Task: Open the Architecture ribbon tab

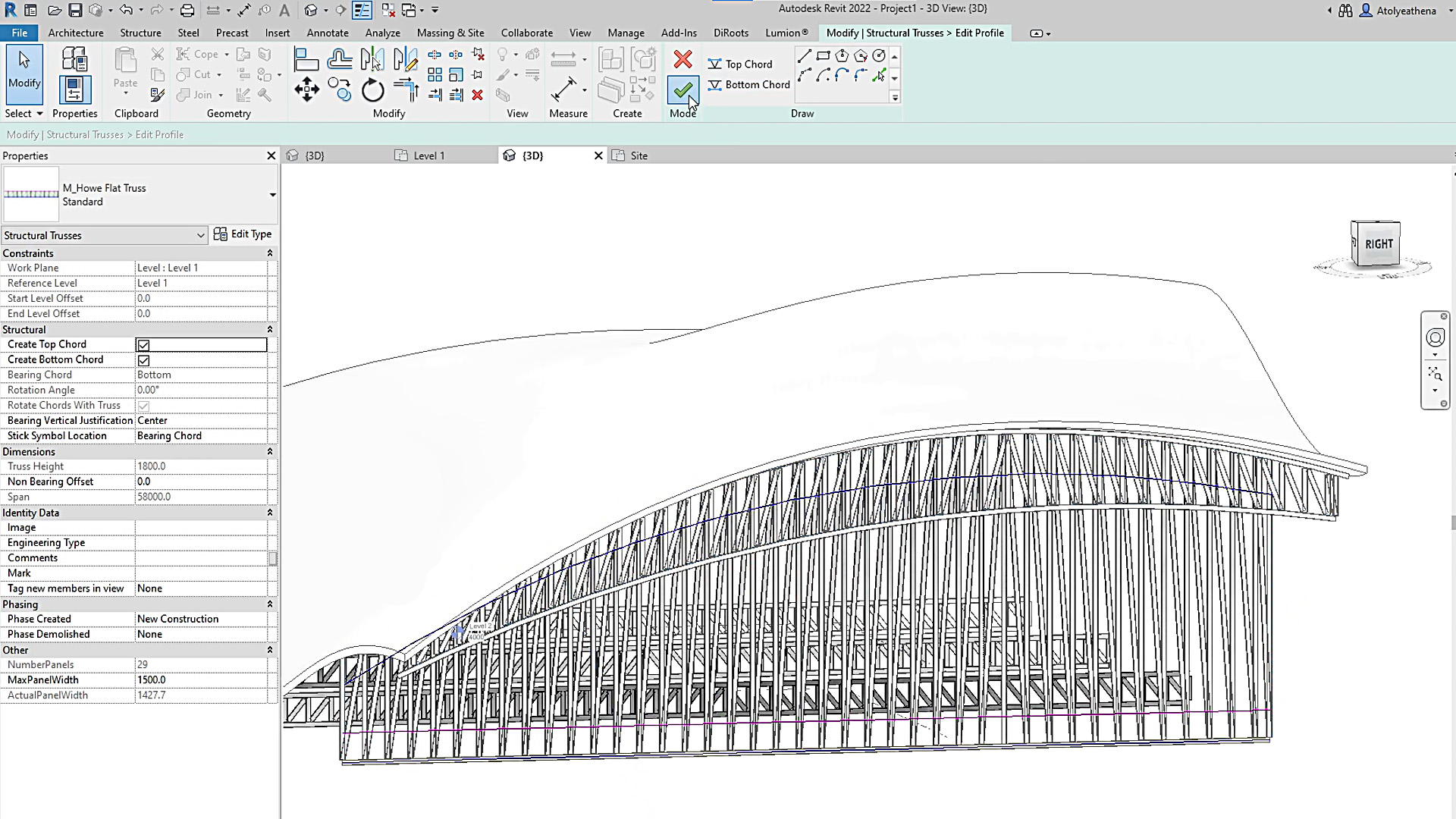Action: point(76,33)
